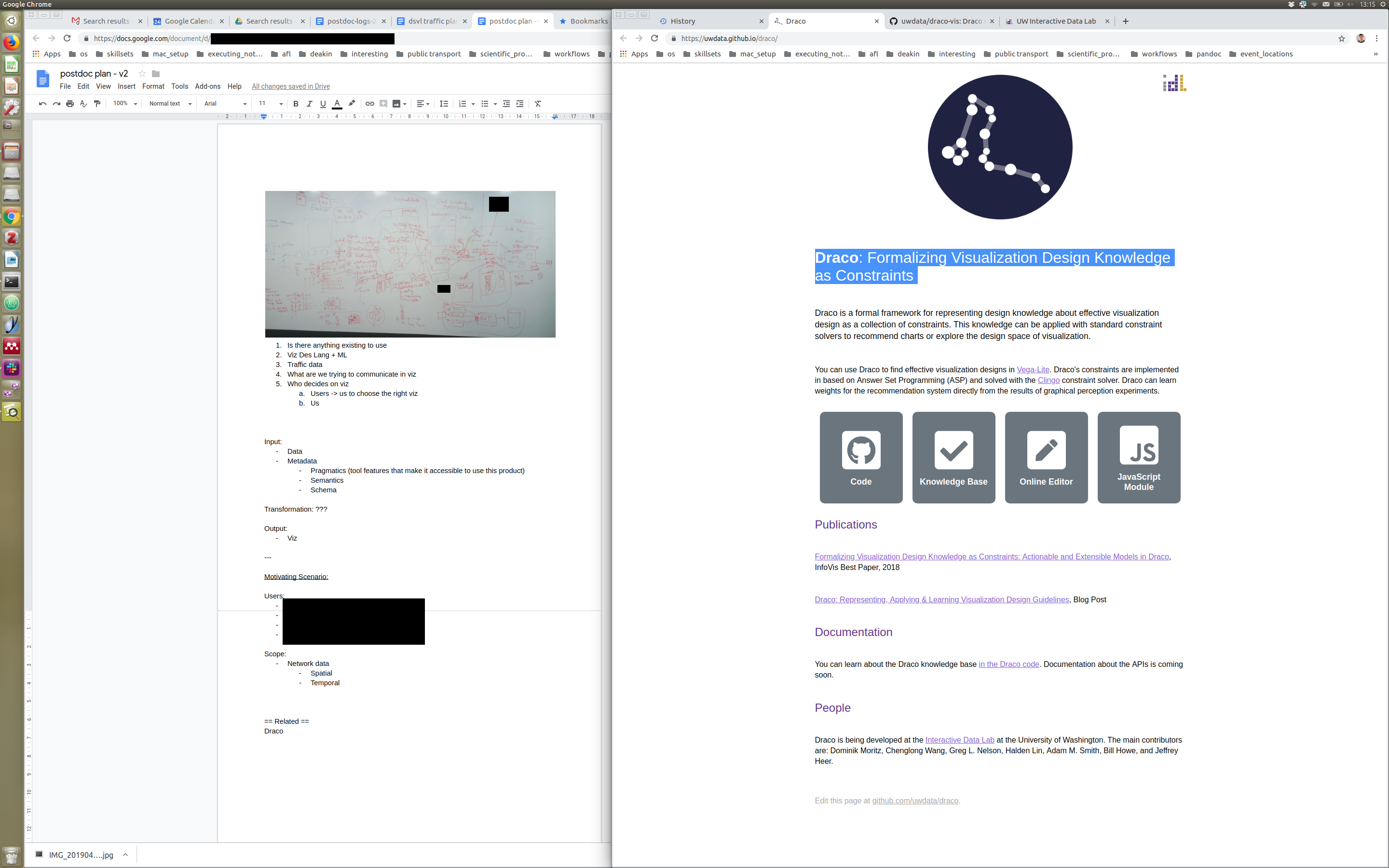This screenshot has width=1389, height=868.
Task: Open the Line spacing tool
Action: pyautogui.click(x=444, y=104)
